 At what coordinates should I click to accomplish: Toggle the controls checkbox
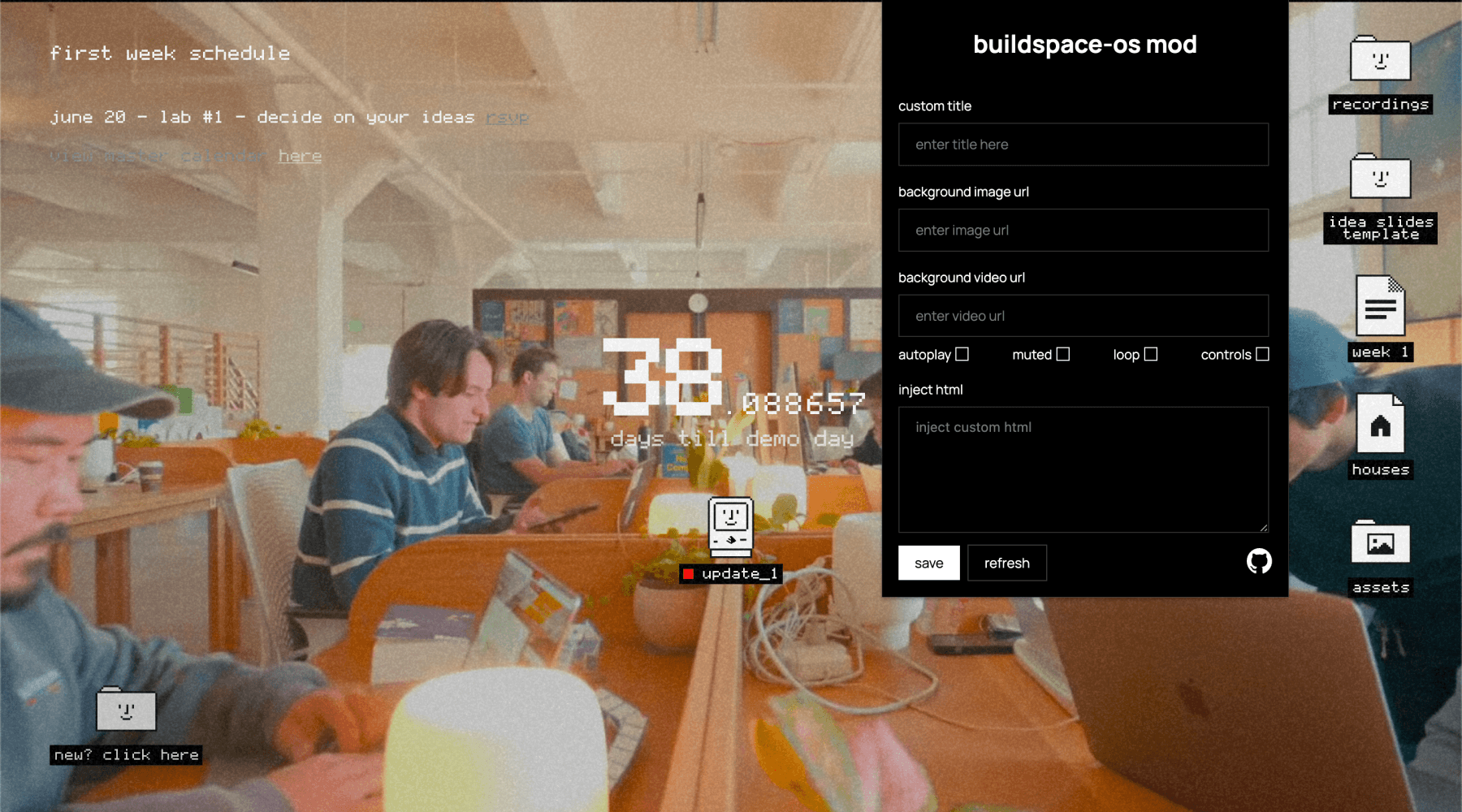coord(1261,353)
